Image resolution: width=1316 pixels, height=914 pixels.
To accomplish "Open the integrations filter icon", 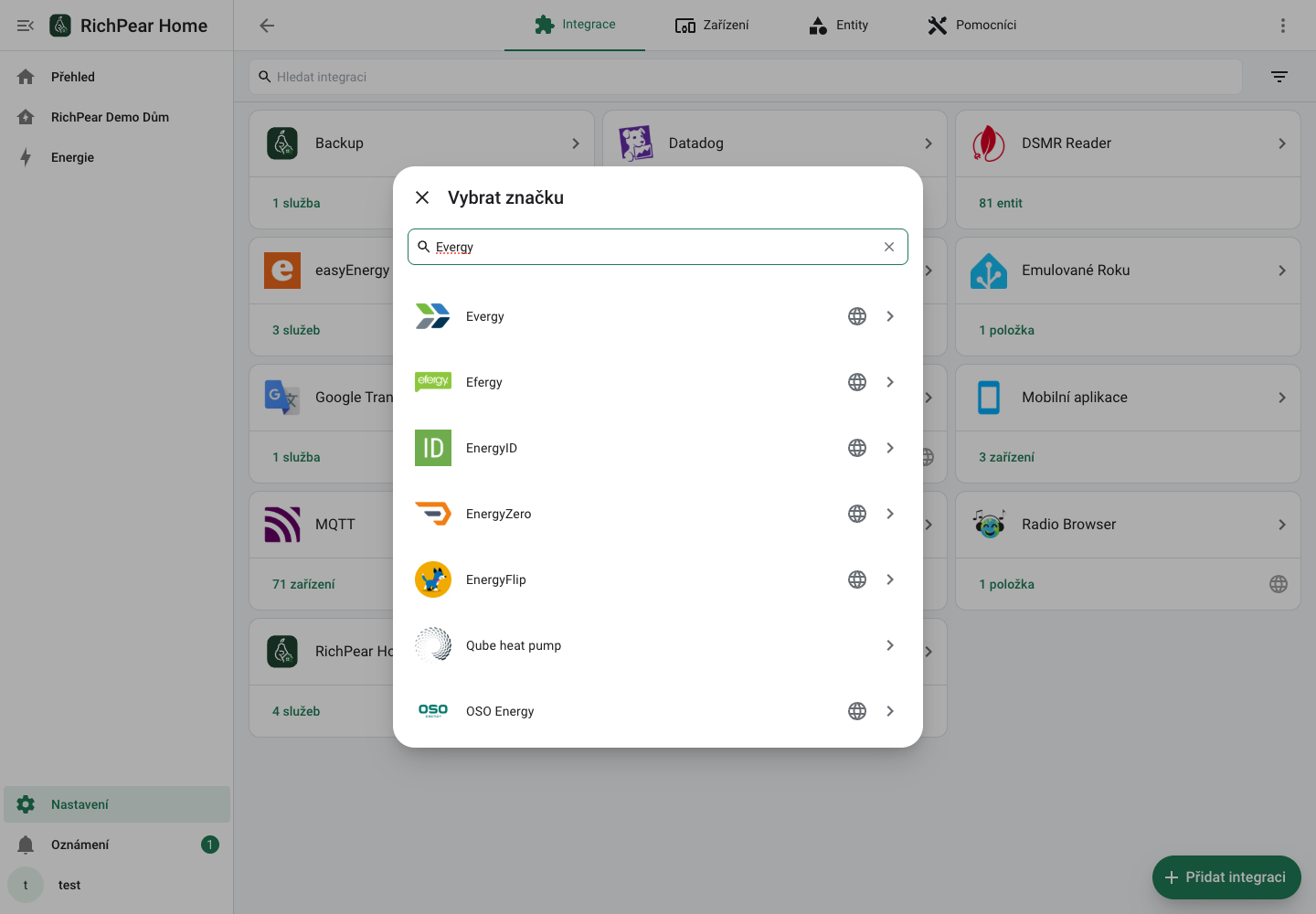I will pyautogui.click(x=1279, y=77).
